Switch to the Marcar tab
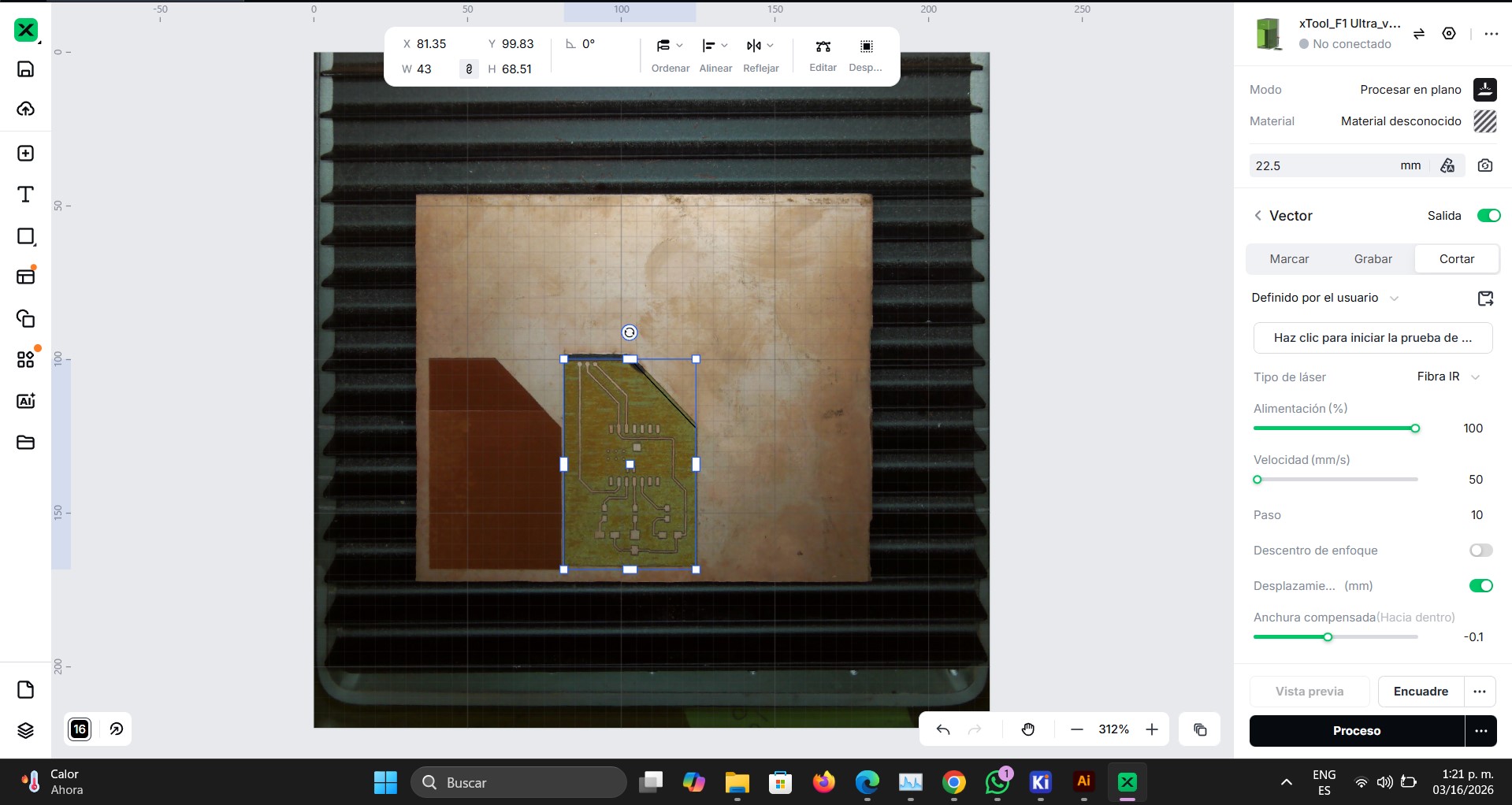 pos(1289,259)
